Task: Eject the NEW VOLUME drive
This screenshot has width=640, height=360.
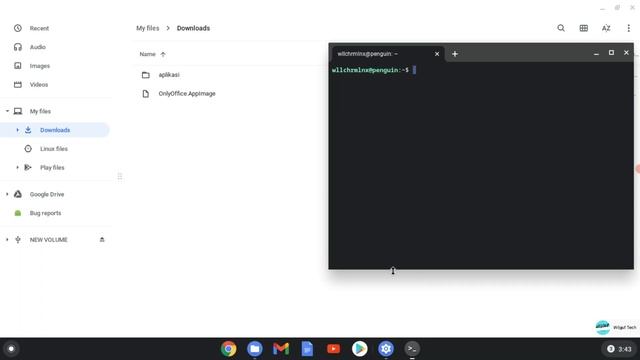Action: click(x=102, y=240)
